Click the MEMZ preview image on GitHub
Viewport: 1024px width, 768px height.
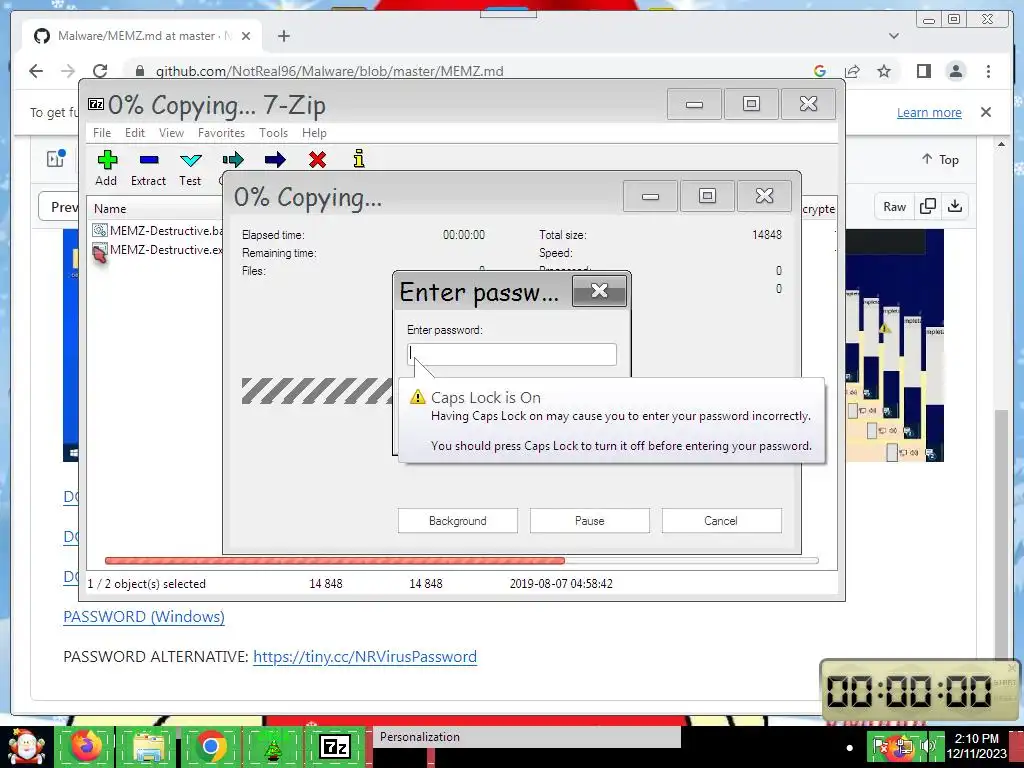point(895,345)
